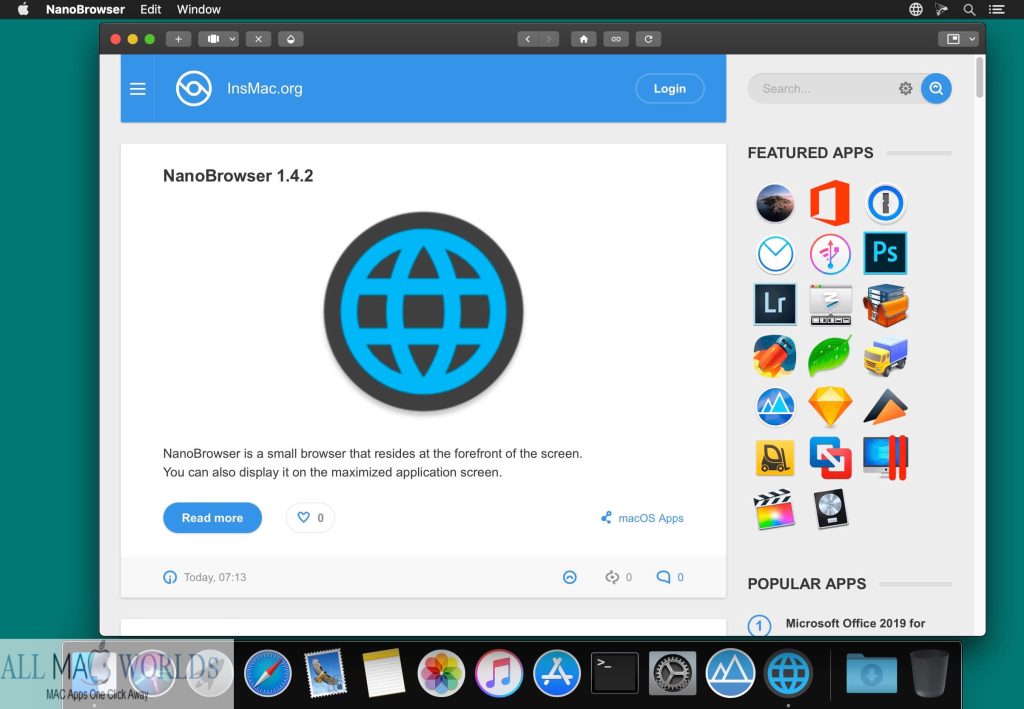Go back to previous page
The height and width of the screenshot is (709, 1024).
click(x=528, y=39)
